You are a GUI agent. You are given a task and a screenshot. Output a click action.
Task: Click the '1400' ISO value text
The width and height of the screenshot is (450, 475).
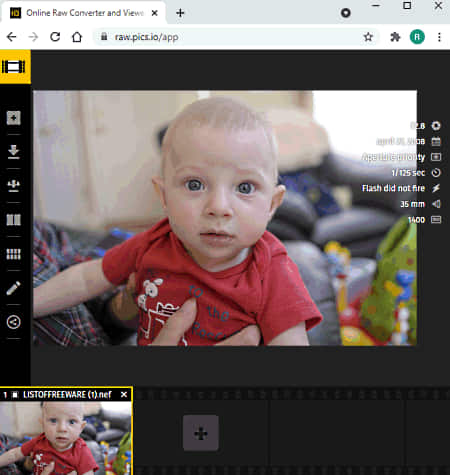416,220
